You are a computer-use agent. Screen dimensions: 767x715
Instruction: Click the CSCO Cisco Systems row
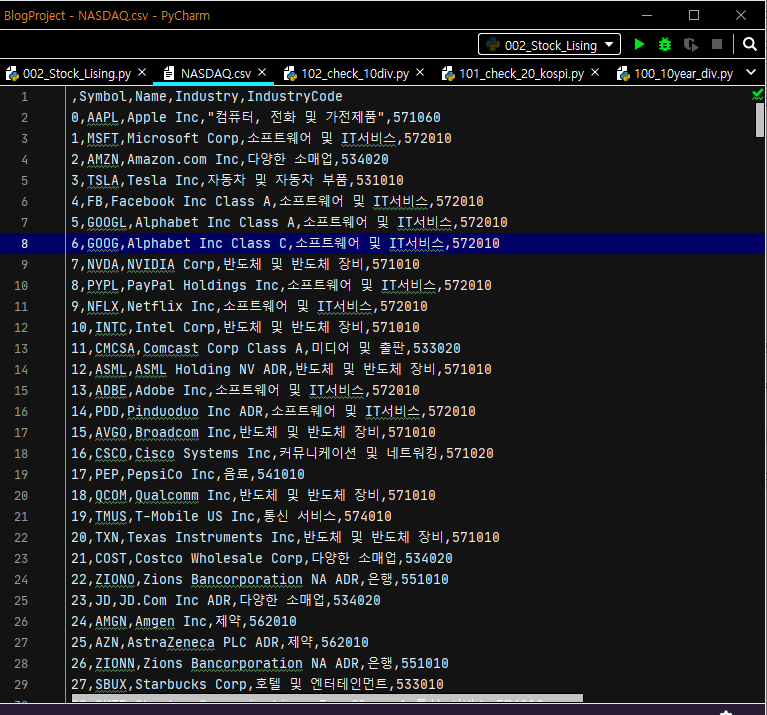(x=282, y=454)
